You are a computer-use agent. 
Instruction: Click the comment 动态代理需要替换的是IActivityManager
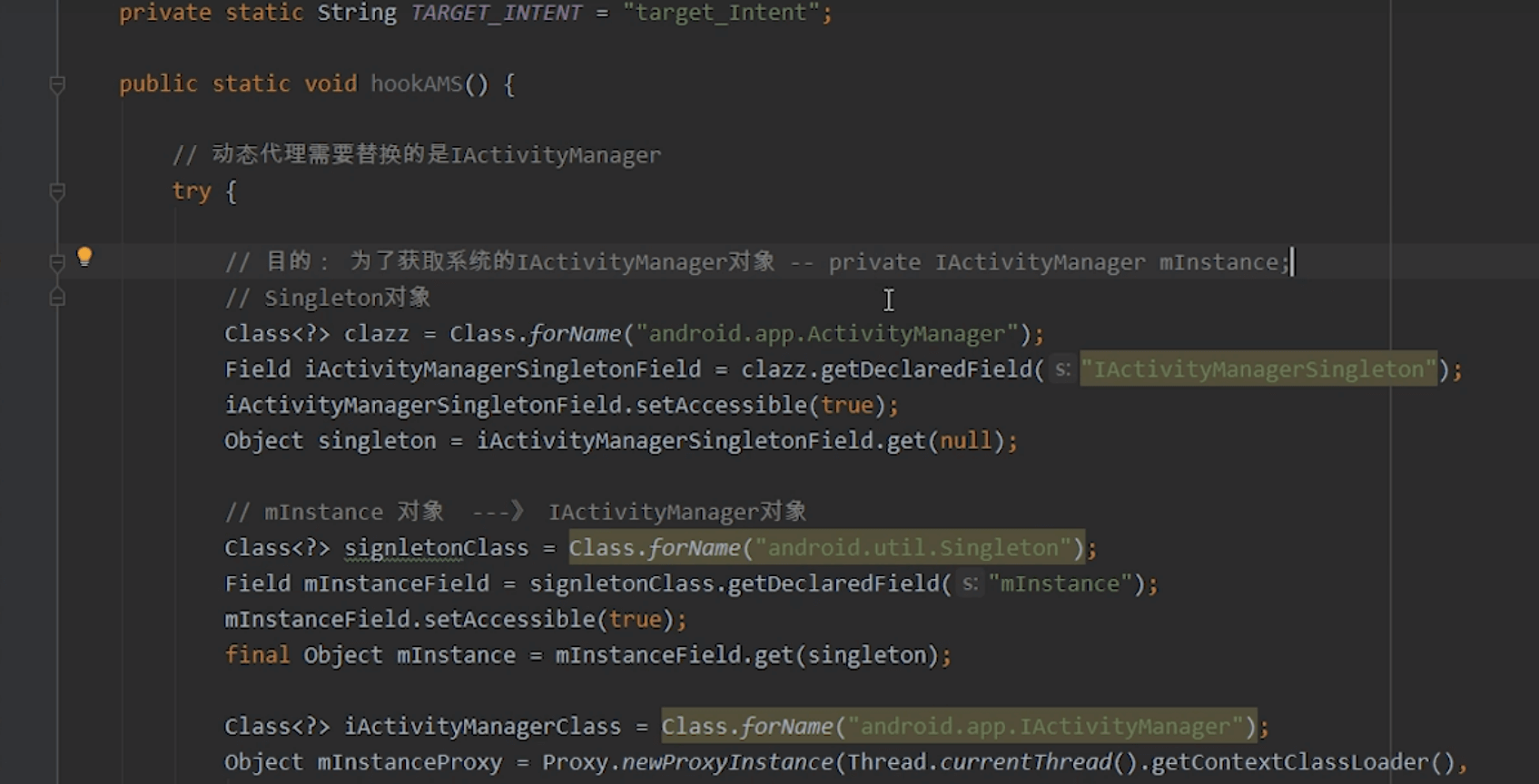click(418, 155)
